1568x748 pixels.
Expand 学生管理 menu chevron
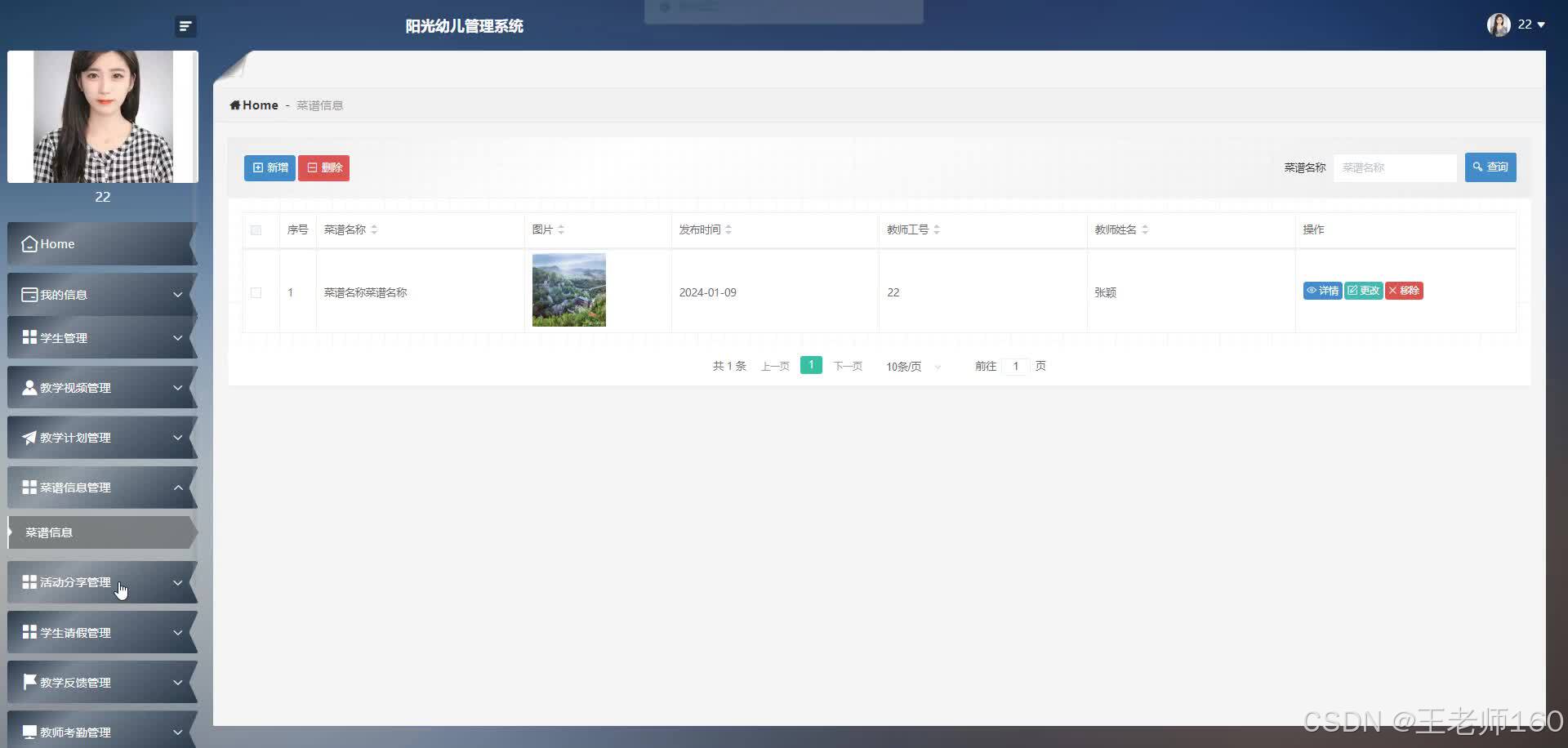click(x=178, y=338)
